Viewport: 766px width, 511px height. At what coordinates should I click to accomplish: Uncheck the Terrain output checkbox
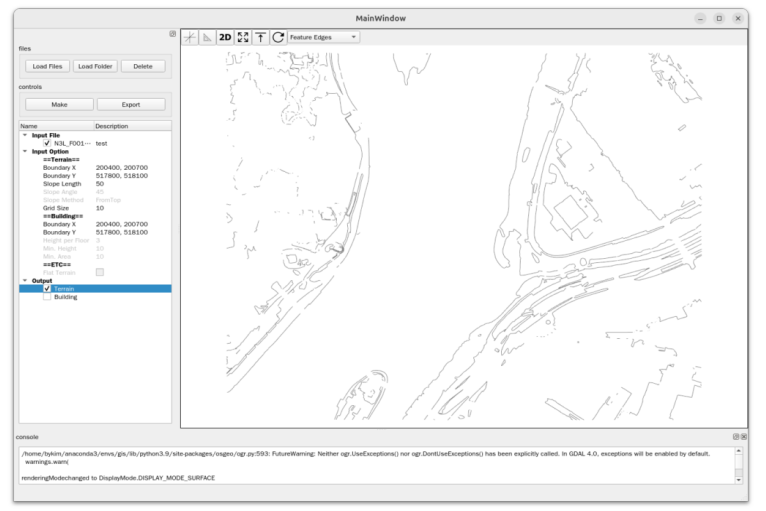47,289
